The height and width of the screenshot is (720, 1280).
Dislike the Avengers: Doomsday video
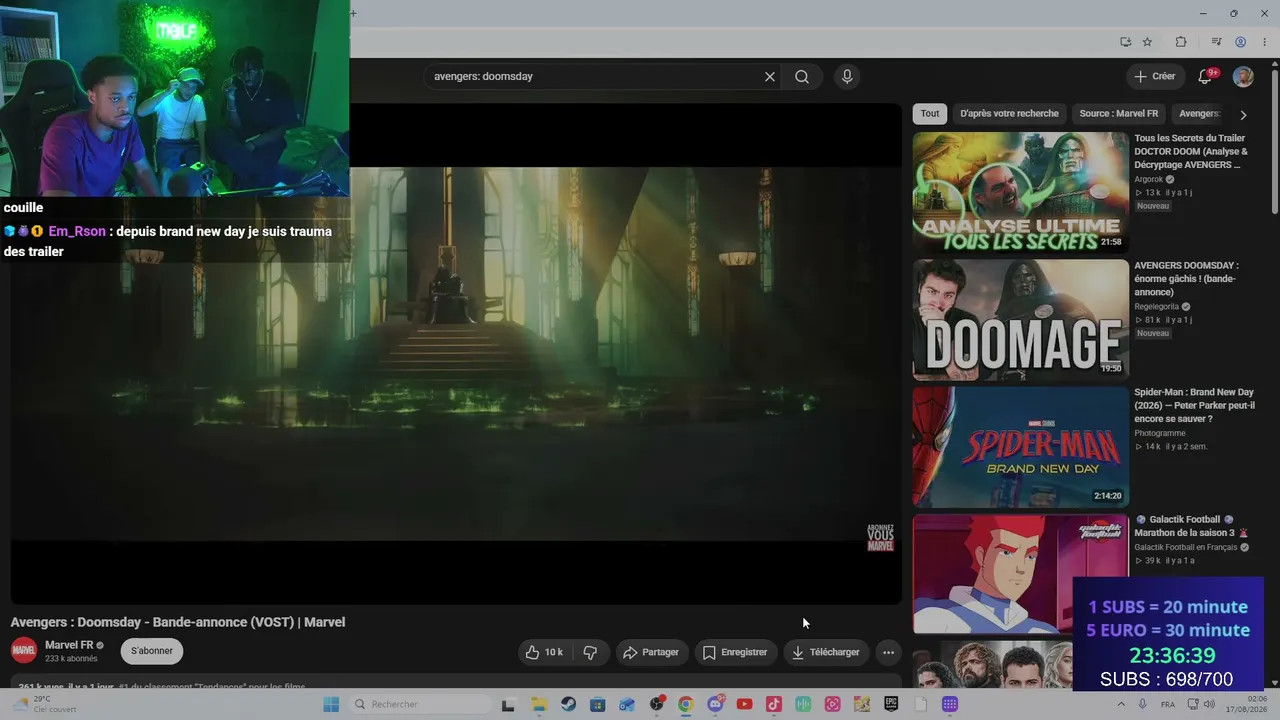(x=590, y=652)
